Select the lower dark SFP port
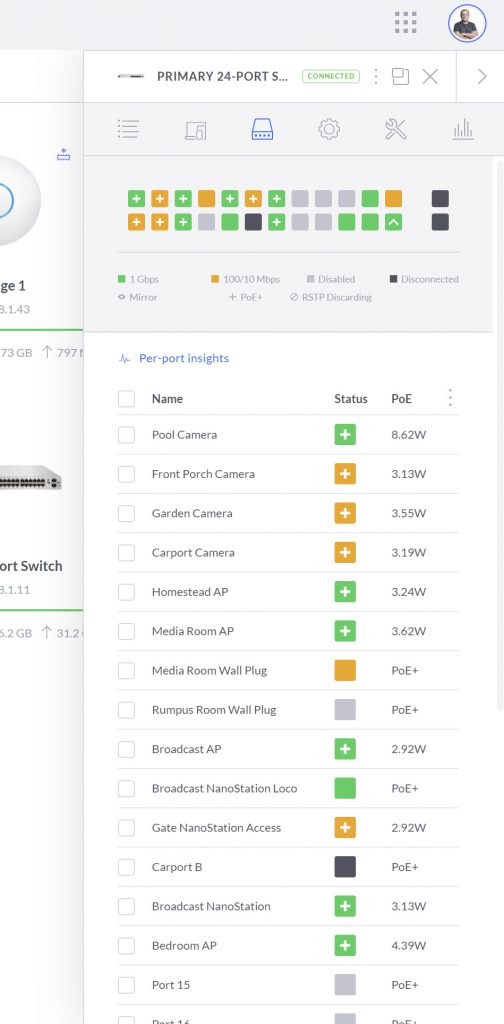The height and width of the screenshot is (1024, 504). [x=440, y=222]
